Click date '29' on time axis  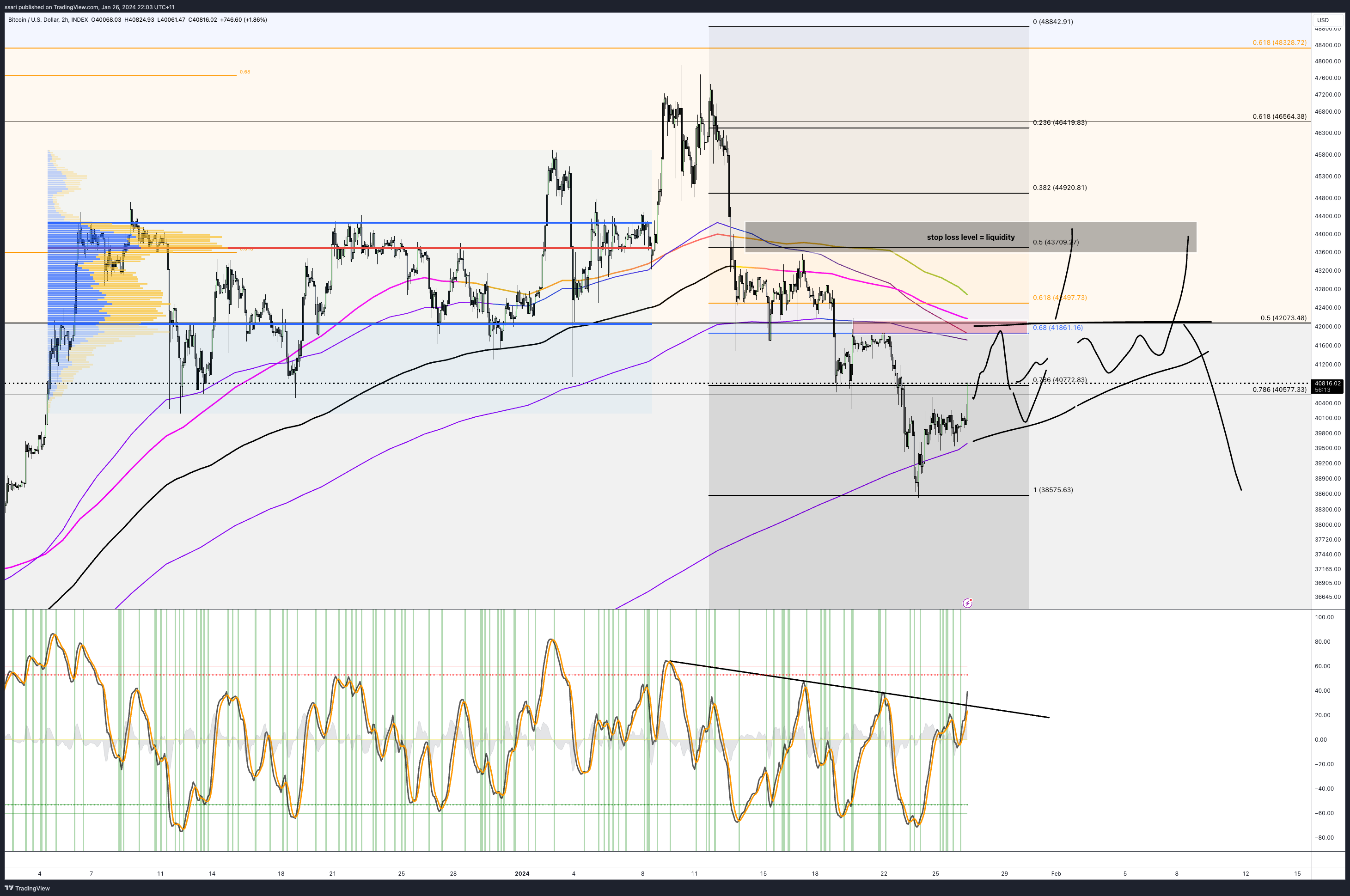click(1004, 873)
